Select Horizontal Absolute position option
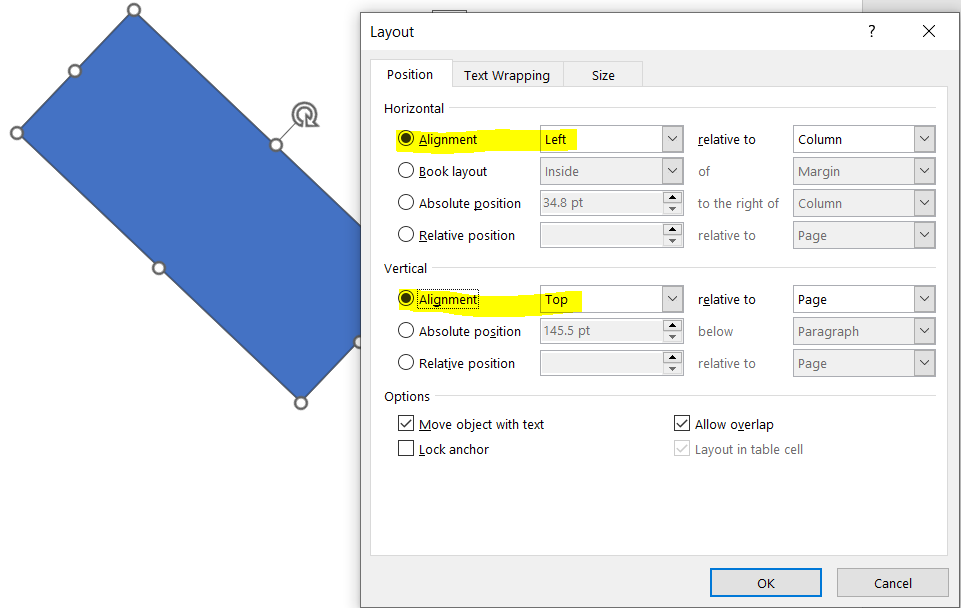The height and width of the screenshot is (608, 961). tap(406, 203)
